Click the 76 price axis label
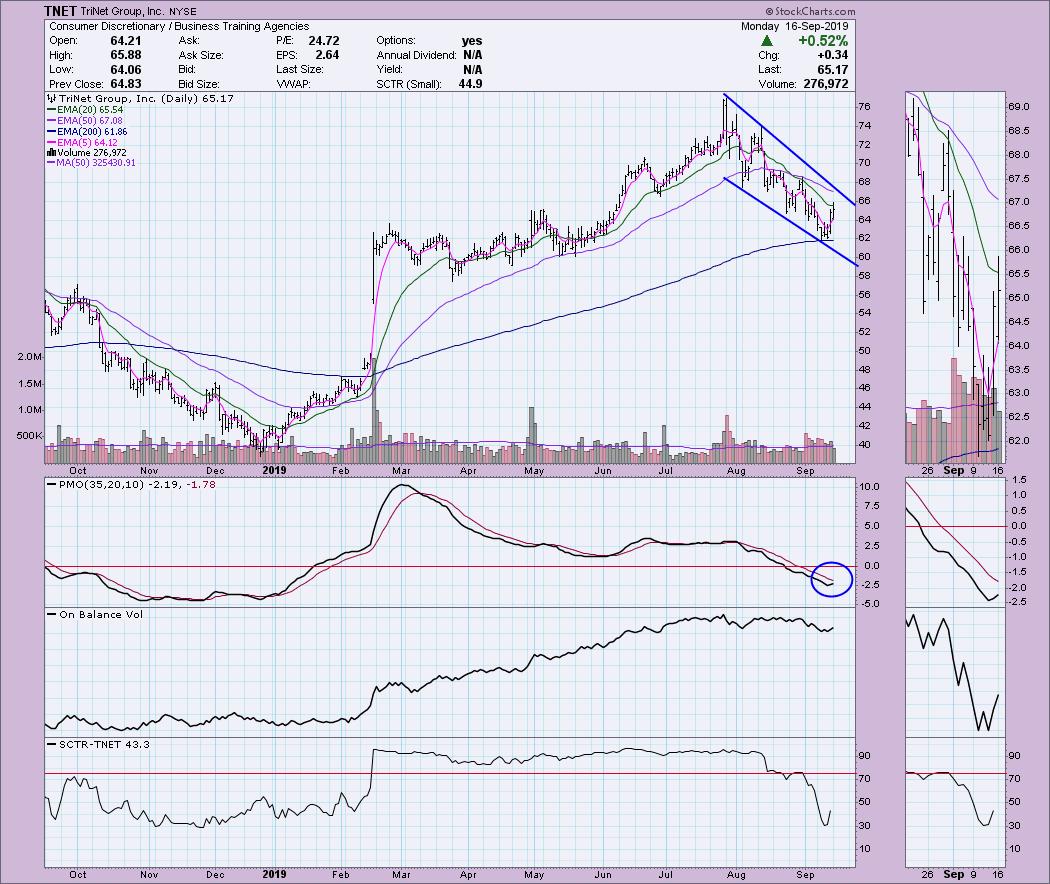This screenshot has height=884, width=1050. click(x=864, y=106)
